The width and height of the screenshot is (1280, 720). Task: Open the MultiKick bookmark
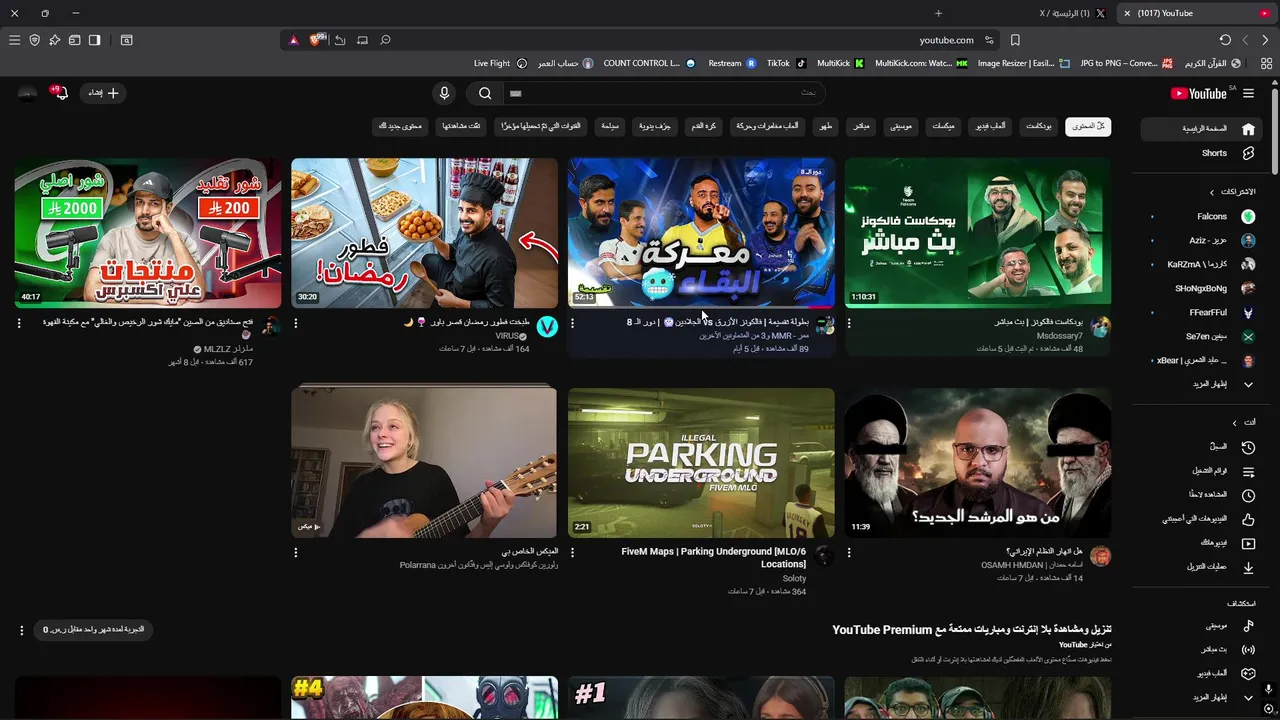[x=840, y=63]
